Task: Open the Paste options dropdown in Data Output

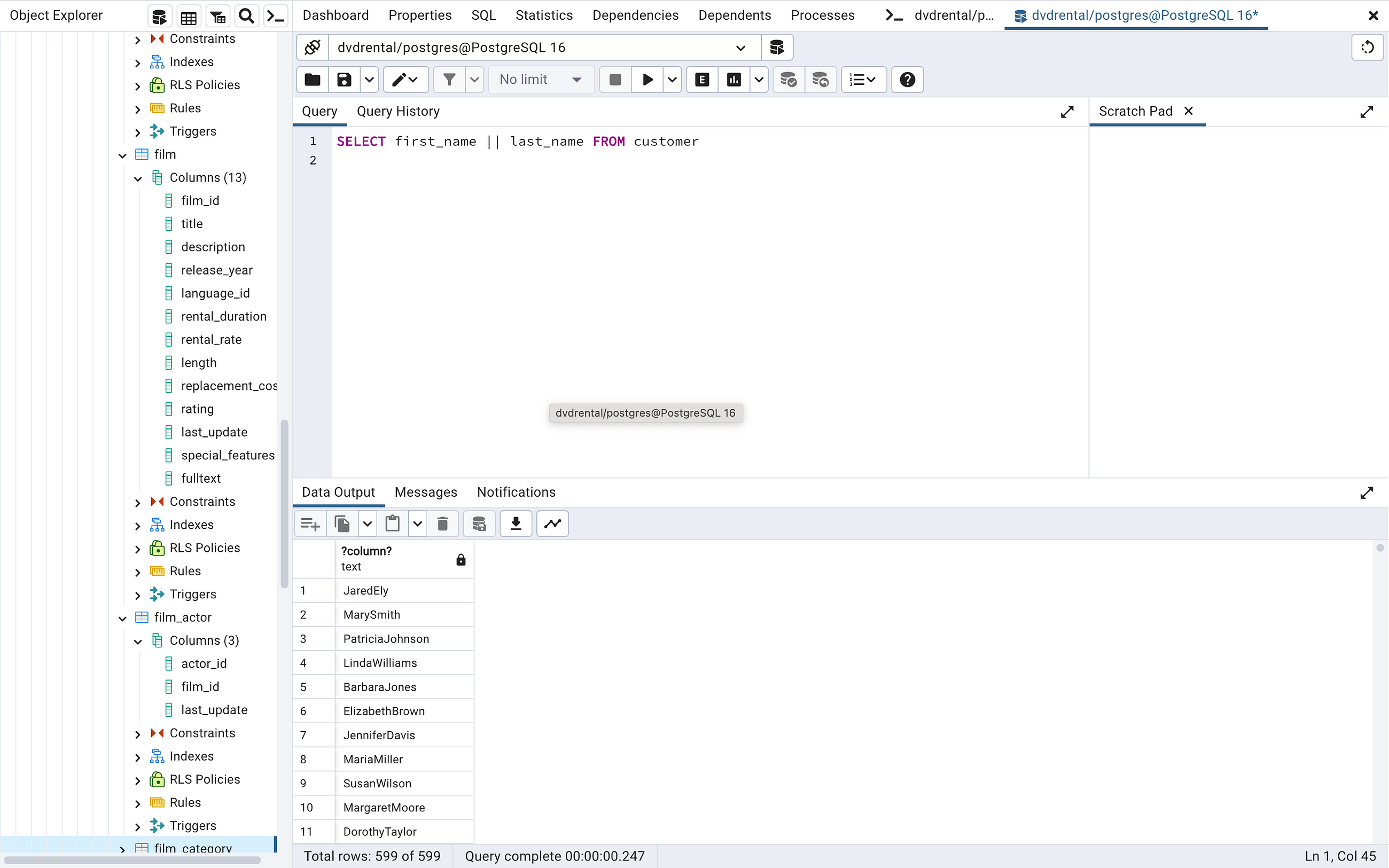Action: (417, 523)
